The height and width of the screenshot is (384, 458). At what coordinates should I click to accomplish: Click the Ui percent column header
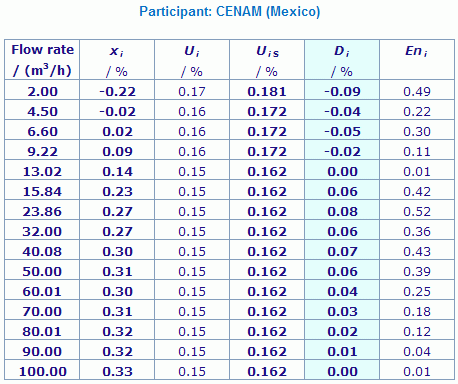coord(192,60)
